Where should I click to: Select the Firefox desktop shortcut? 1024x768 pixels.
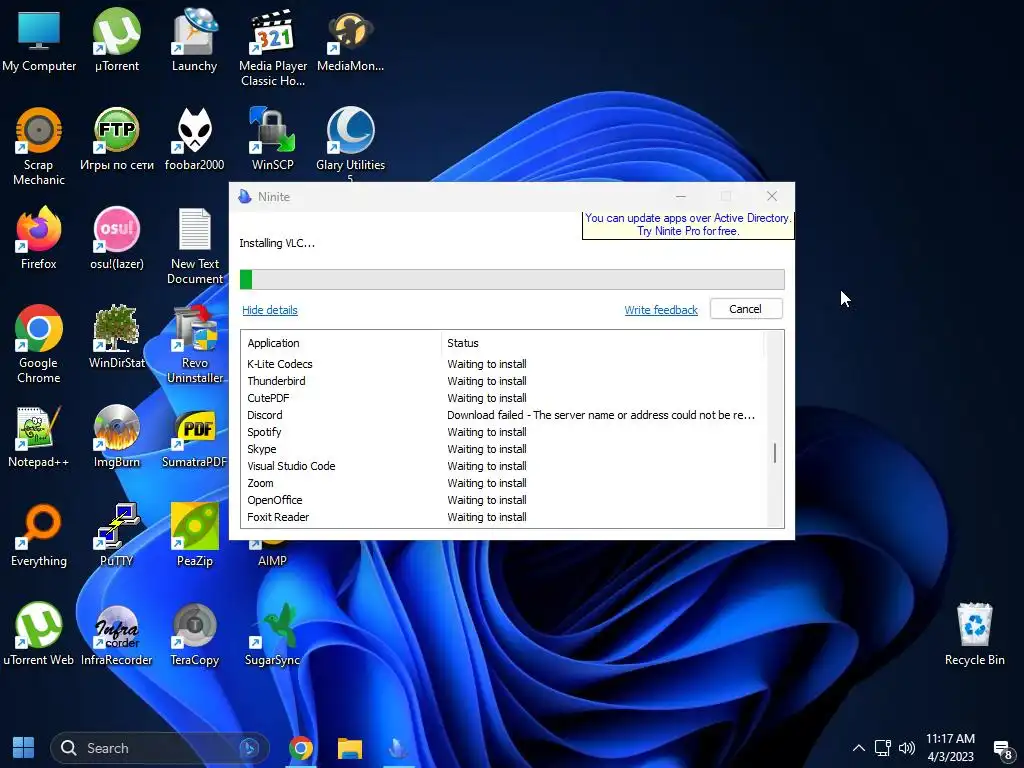(39, 238)
